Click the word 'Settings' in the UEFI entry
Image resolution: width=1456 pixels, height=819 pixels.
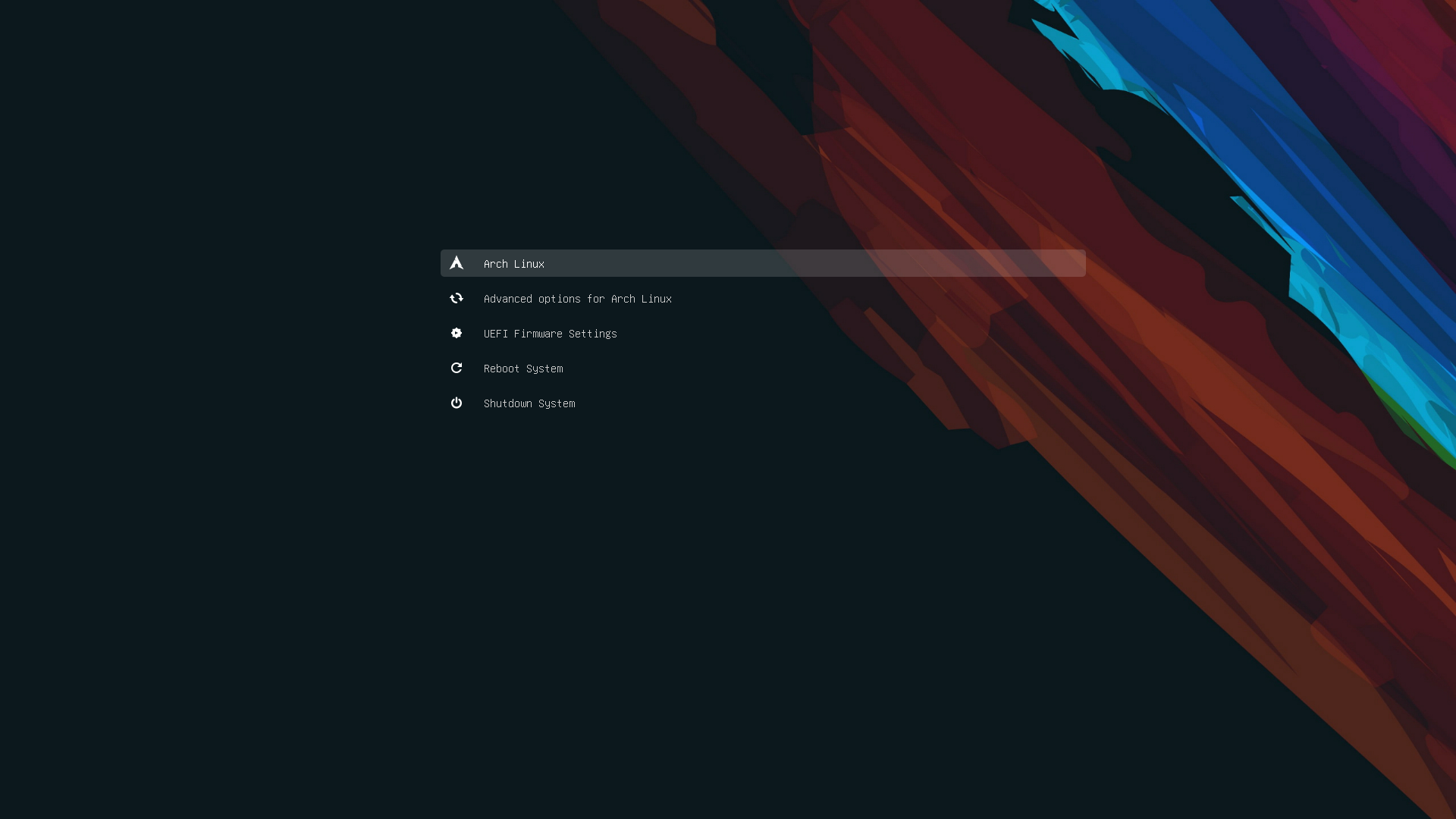coord(592,334)
